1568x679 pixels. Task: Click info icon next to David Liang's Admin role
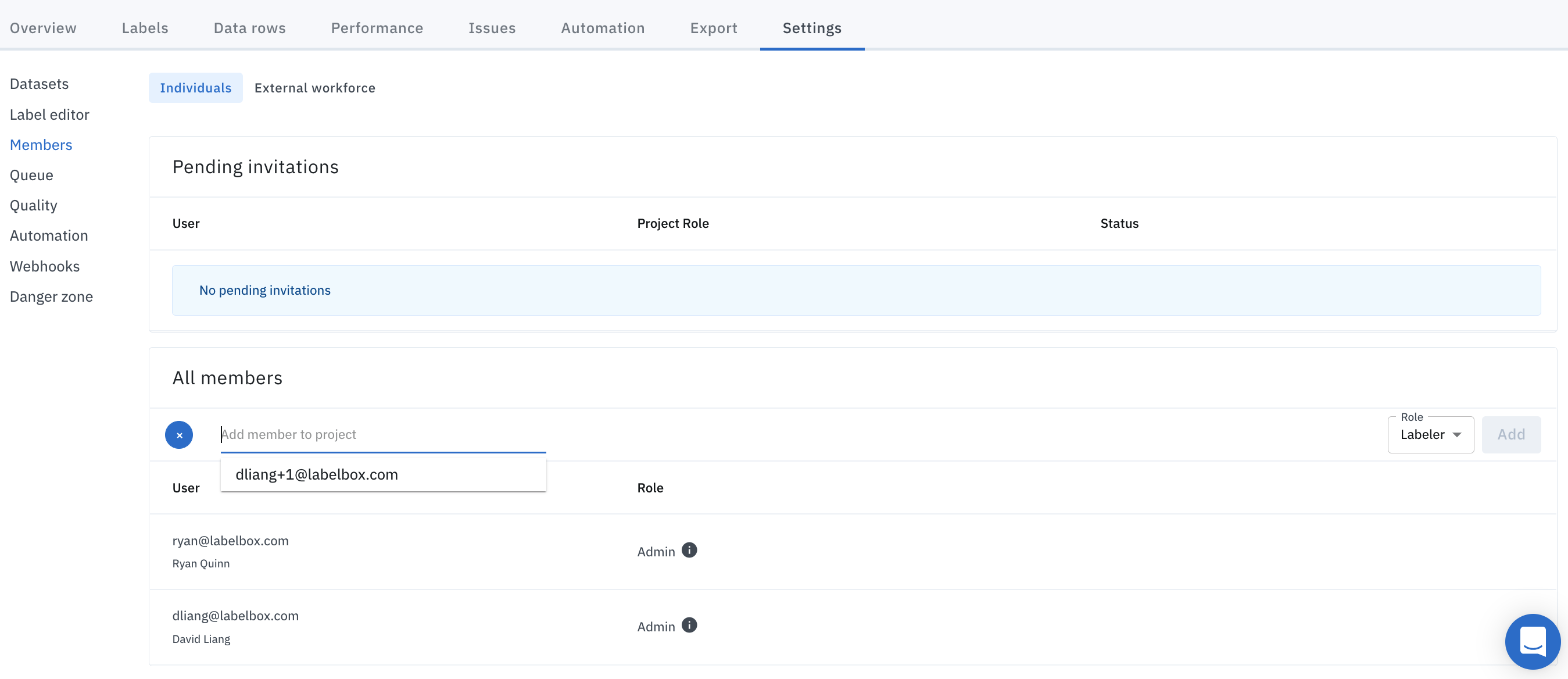[689, 626]
